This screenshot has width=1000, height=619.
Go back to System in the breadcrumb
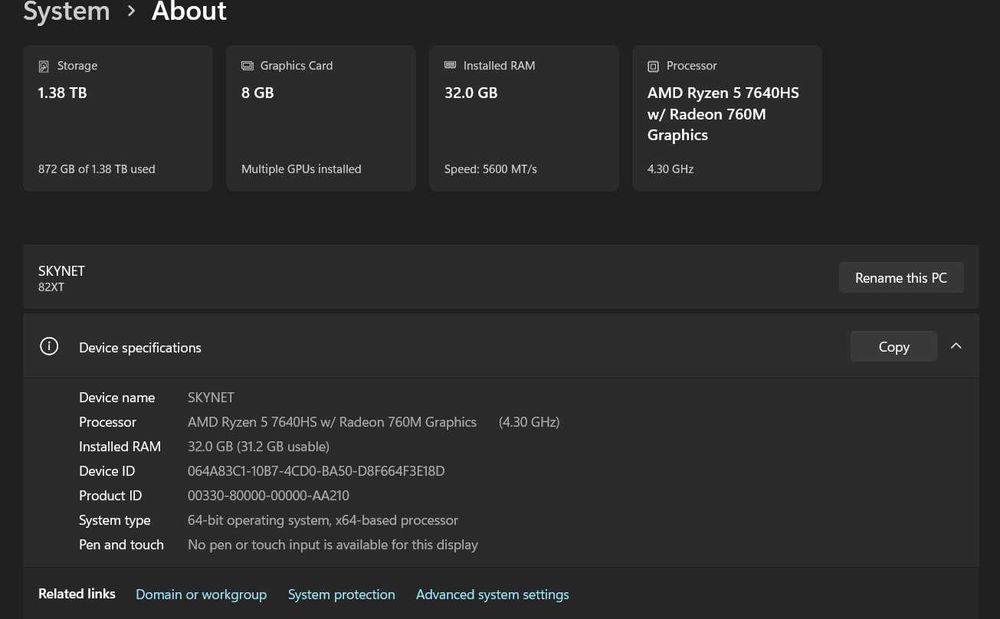(66, 11)
